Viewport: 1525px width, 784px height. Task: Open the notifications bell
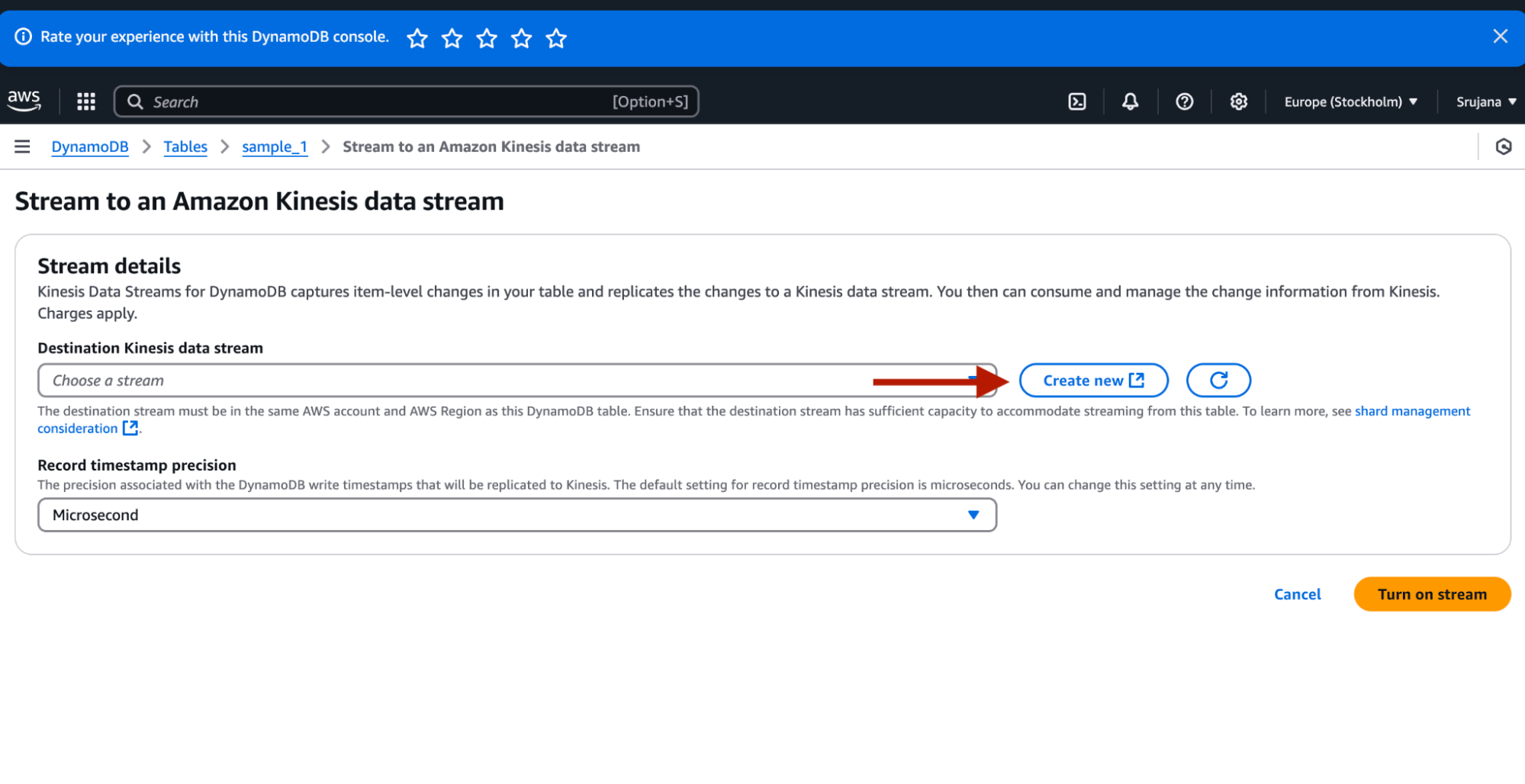click(x=1130, y=101)
